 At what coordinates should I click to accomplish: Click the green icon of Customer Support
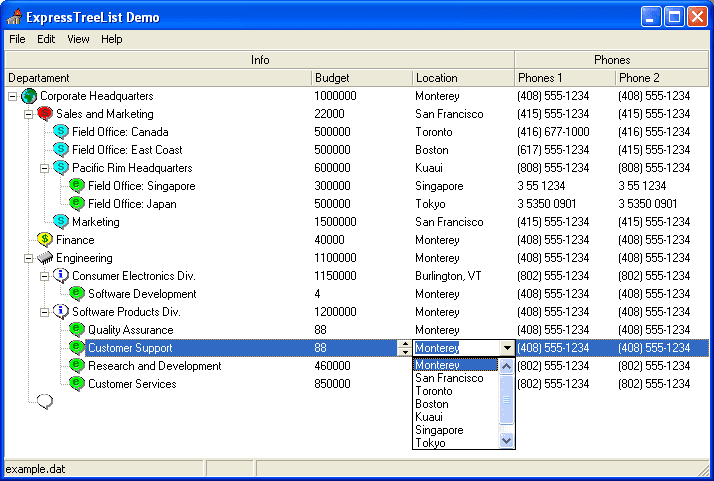76,348
